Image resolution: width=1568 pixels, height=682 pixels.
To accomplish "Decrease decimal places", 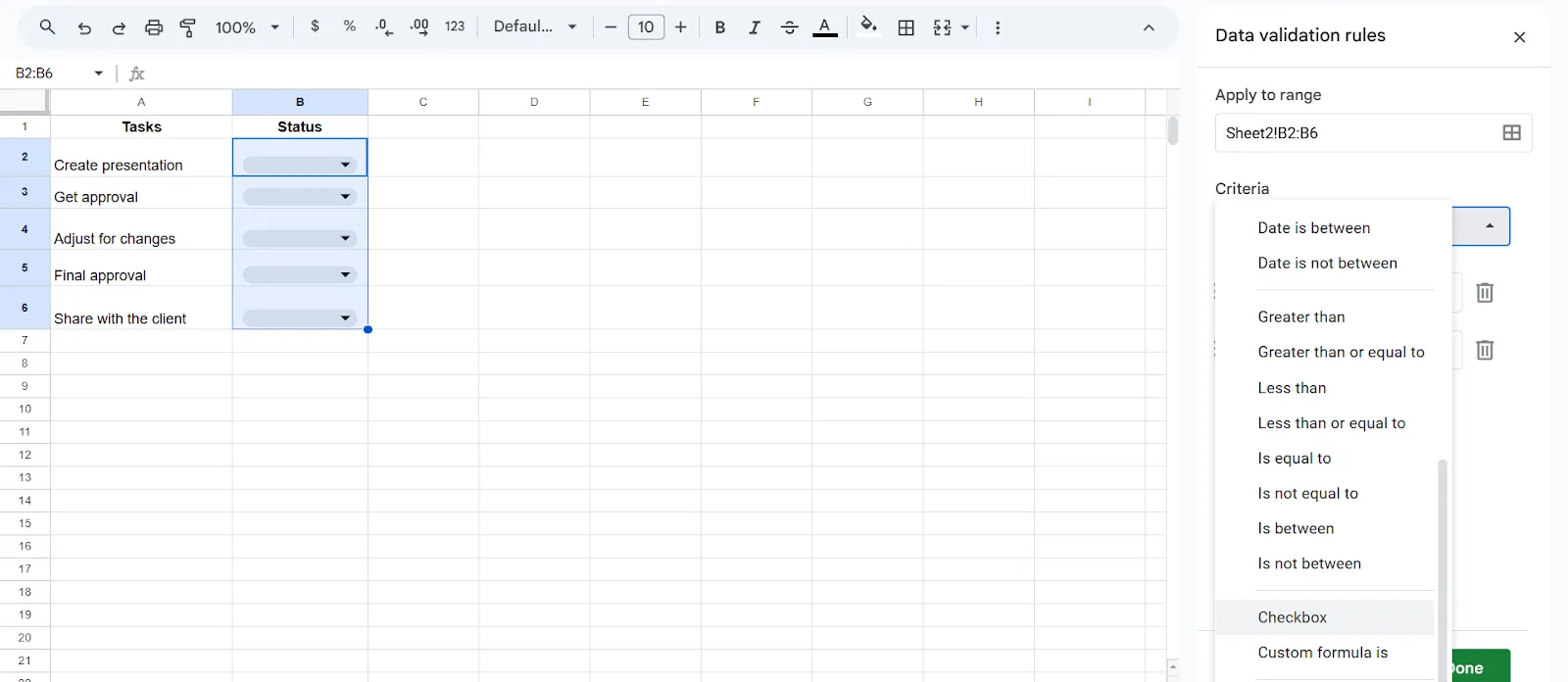I will [x=384, y=27].
